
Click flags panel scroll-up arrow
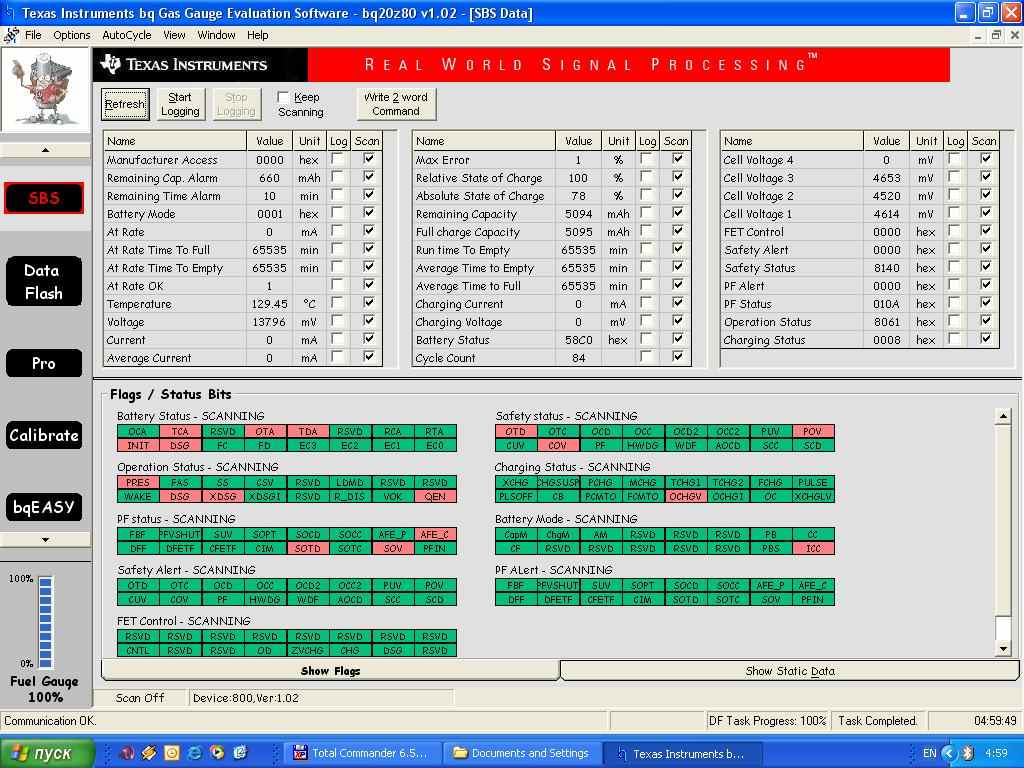coord(1003,416)
